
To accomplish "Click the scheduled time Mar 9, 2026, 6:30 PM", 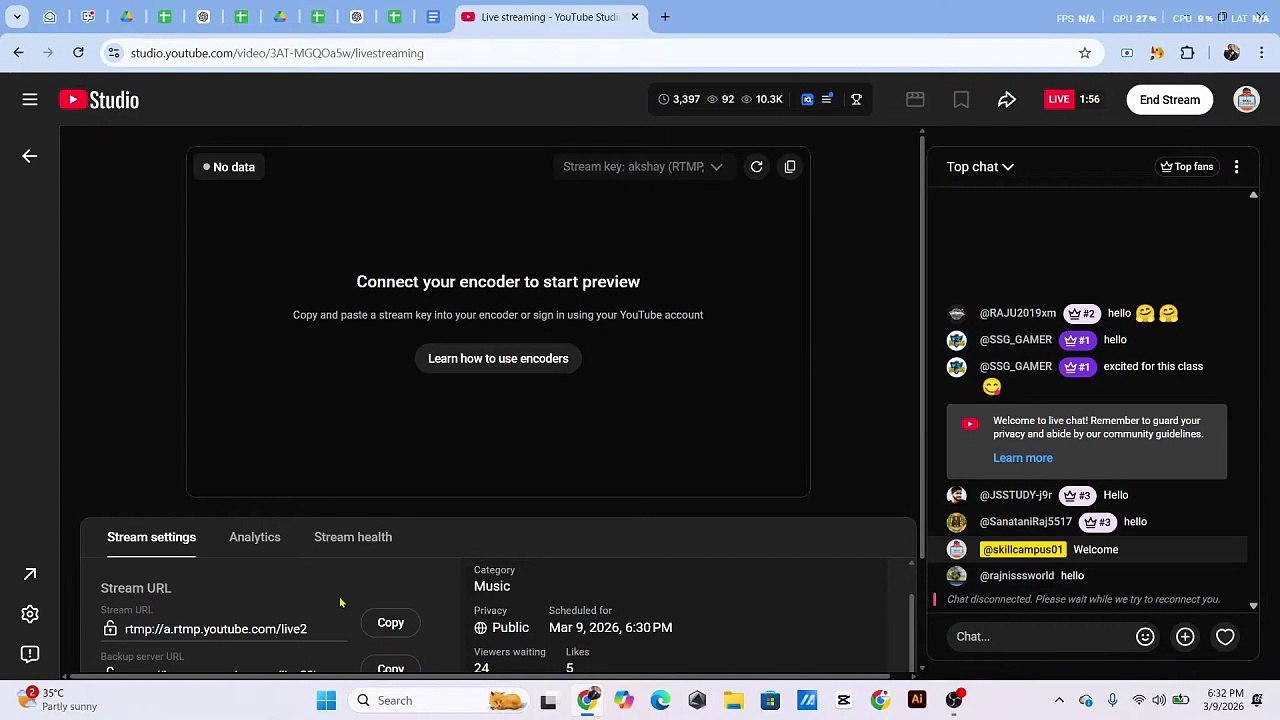I will coord(610,628).
